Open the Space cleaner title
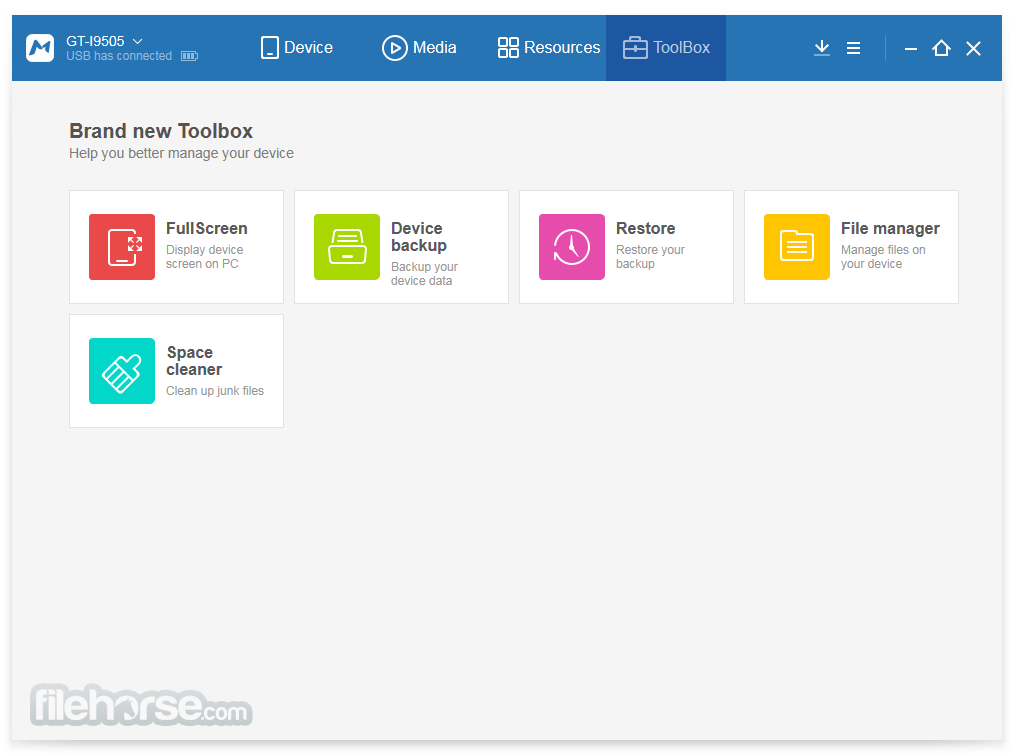1017x756 pixels. [x=194, y=360]
